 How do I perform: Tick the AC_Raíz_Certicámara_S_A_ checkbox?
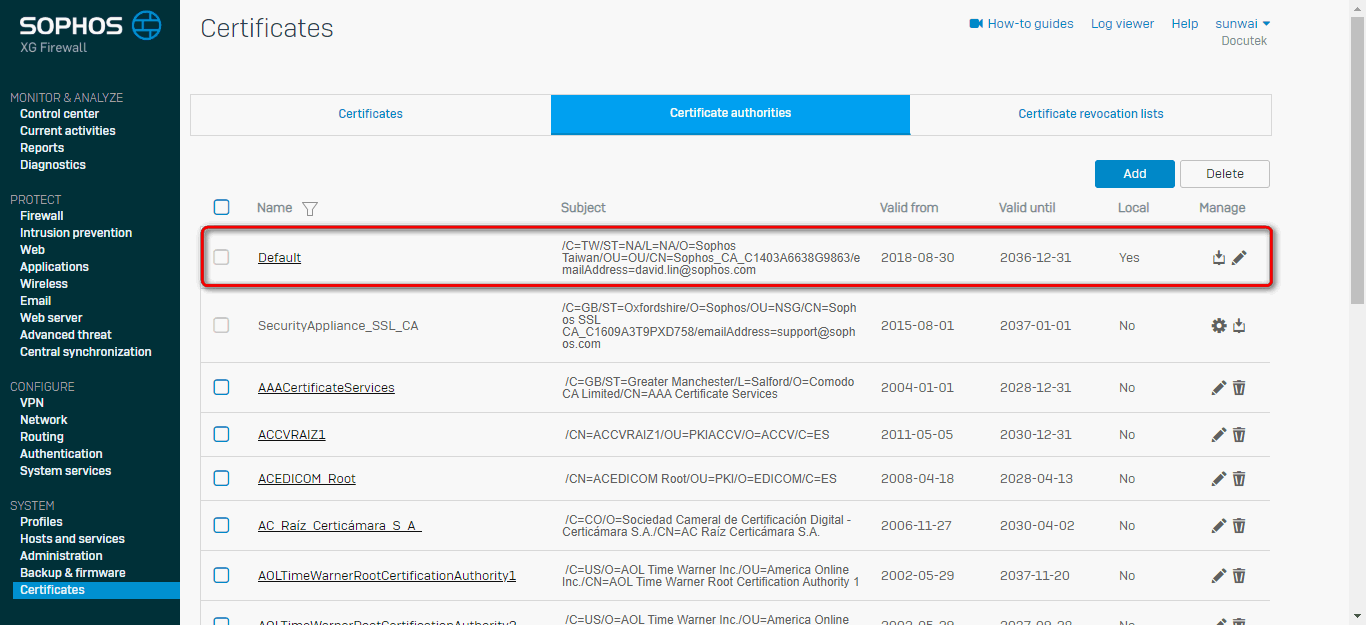point(221,525)
